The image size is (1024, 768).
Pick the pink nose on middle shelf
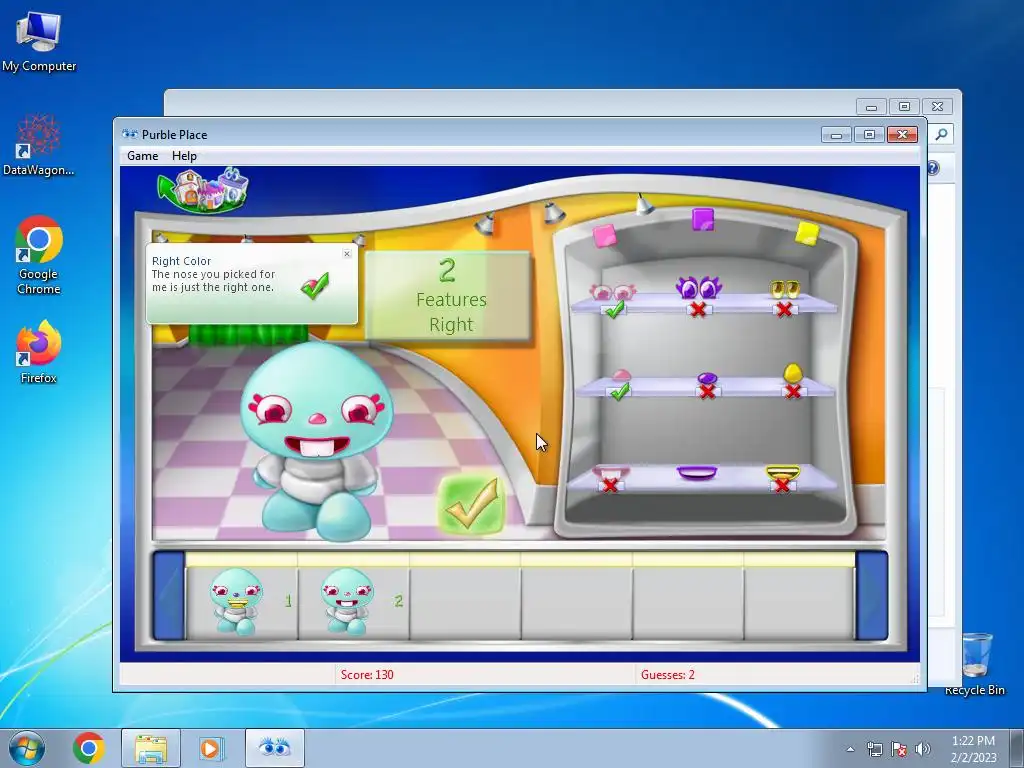(621, 376)
